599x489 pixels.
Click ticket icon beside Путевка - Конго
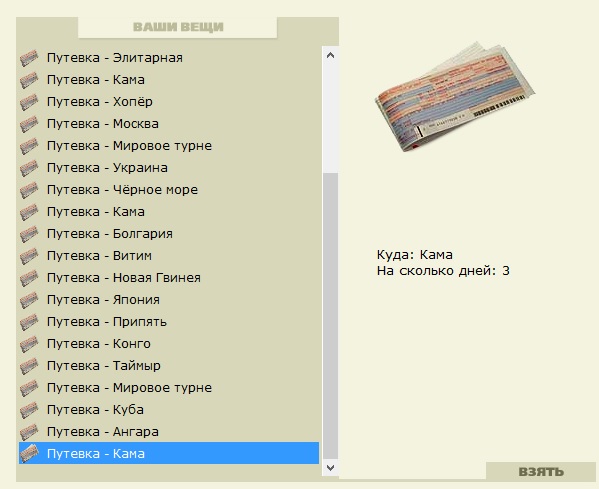tap(29, 344)
